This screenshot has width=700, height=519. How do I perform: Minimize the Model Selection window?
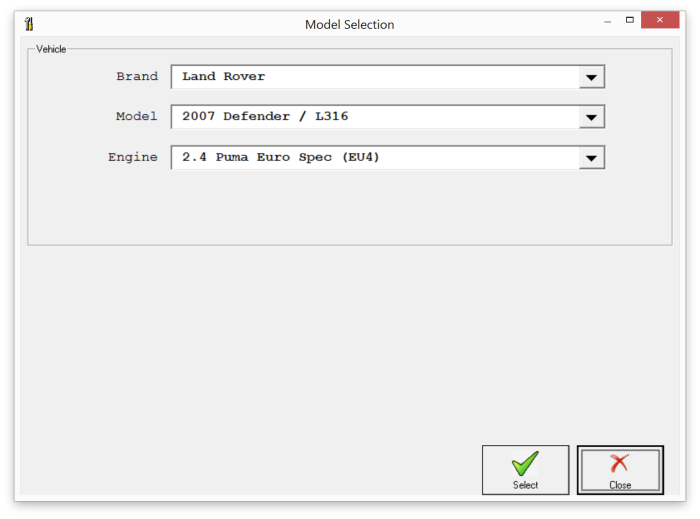(x=607, y=21)
